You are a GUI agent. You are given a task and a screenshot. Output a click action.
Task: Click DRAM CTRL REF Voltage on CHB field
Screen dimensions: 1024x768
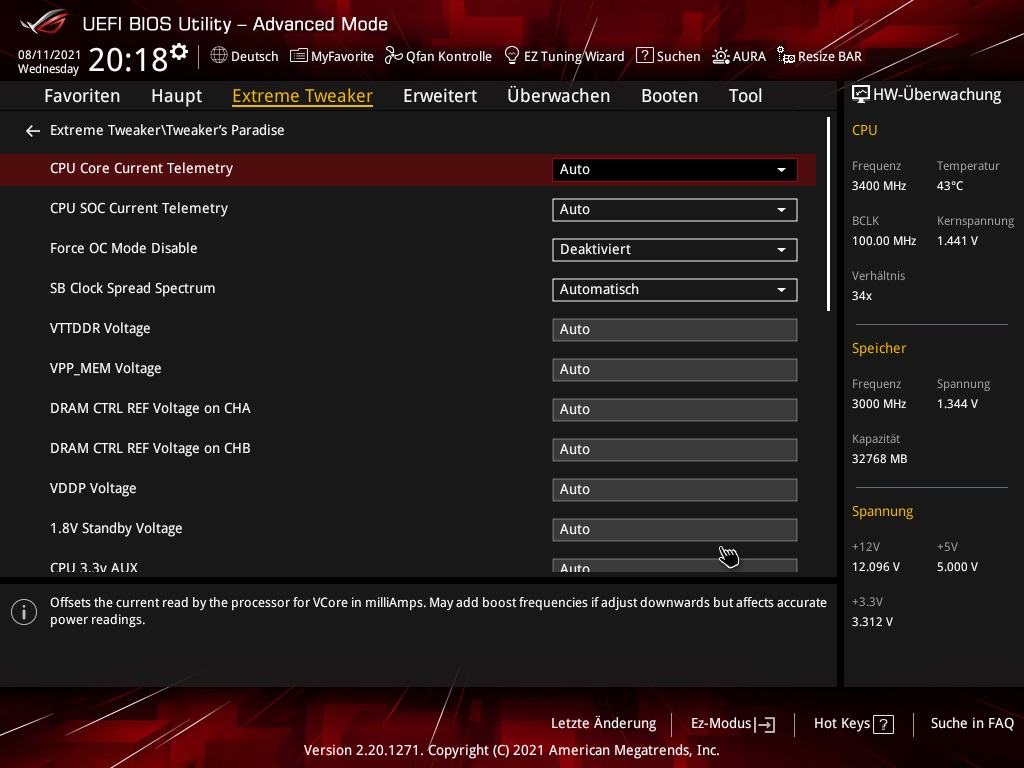click(x=675, y=449)
